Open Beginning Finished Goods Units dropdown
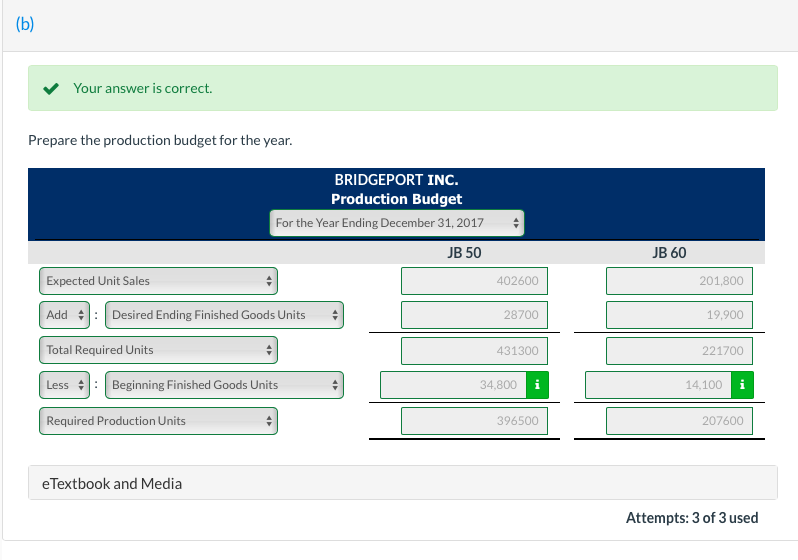The image size is (798, 560). coord(224,385)
